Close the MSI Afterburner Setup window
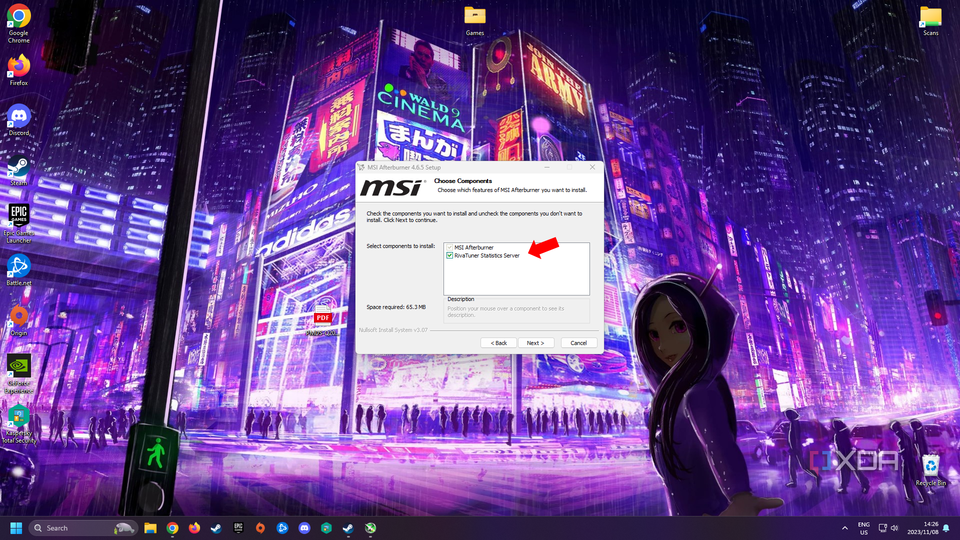 (x=592, y=167)
